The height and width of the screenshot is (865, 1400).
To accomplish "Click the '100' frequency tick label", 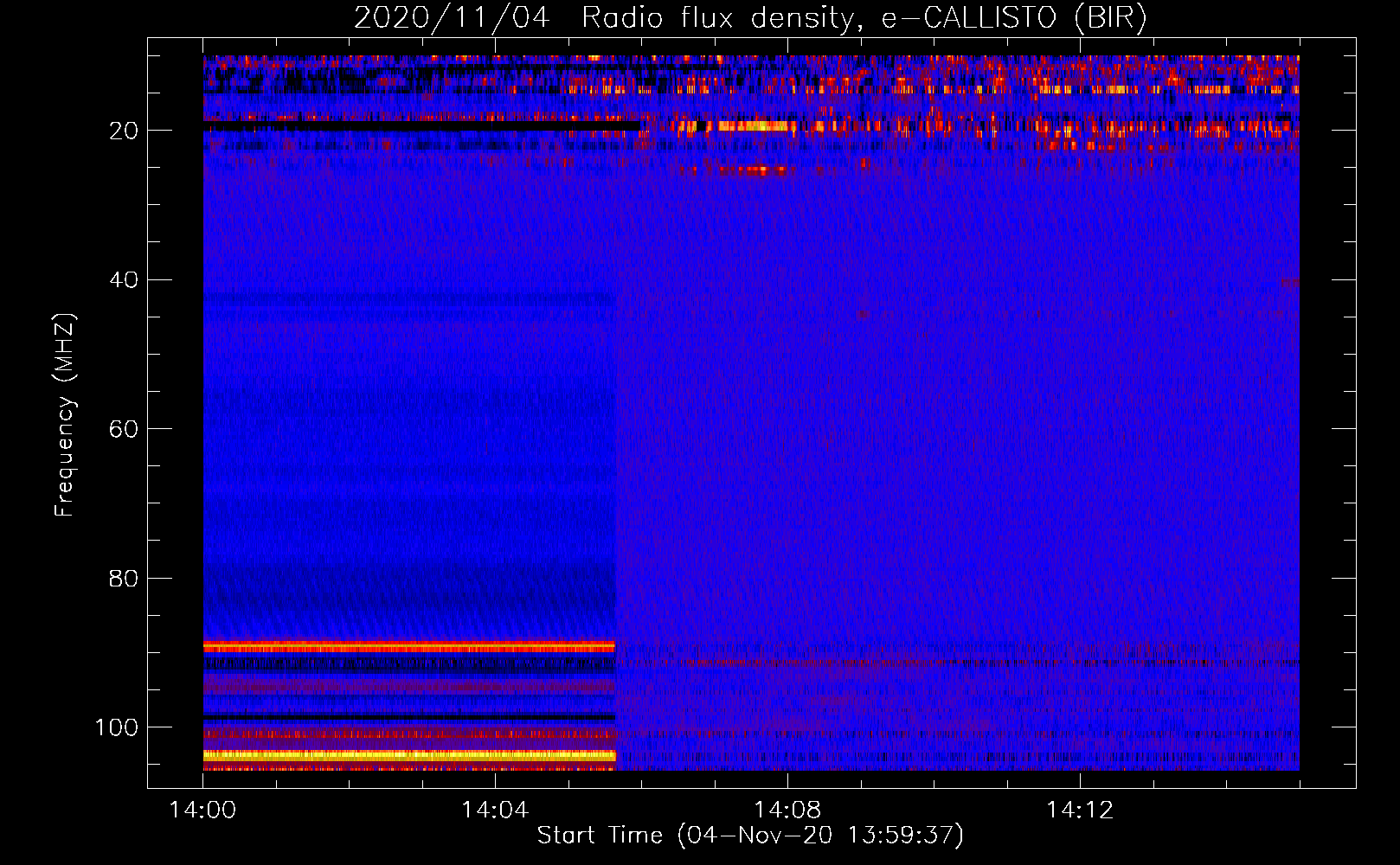I will (116, 727).
